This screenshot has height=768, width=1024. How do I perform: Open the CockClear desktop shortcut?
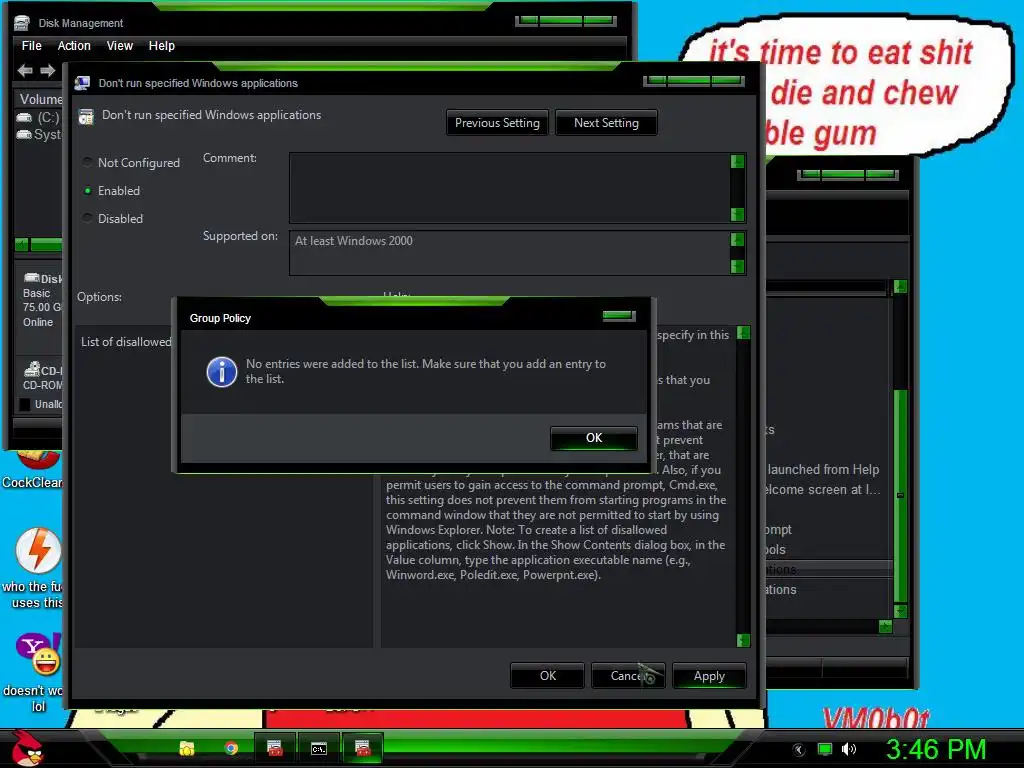click(x=33, y=468)
